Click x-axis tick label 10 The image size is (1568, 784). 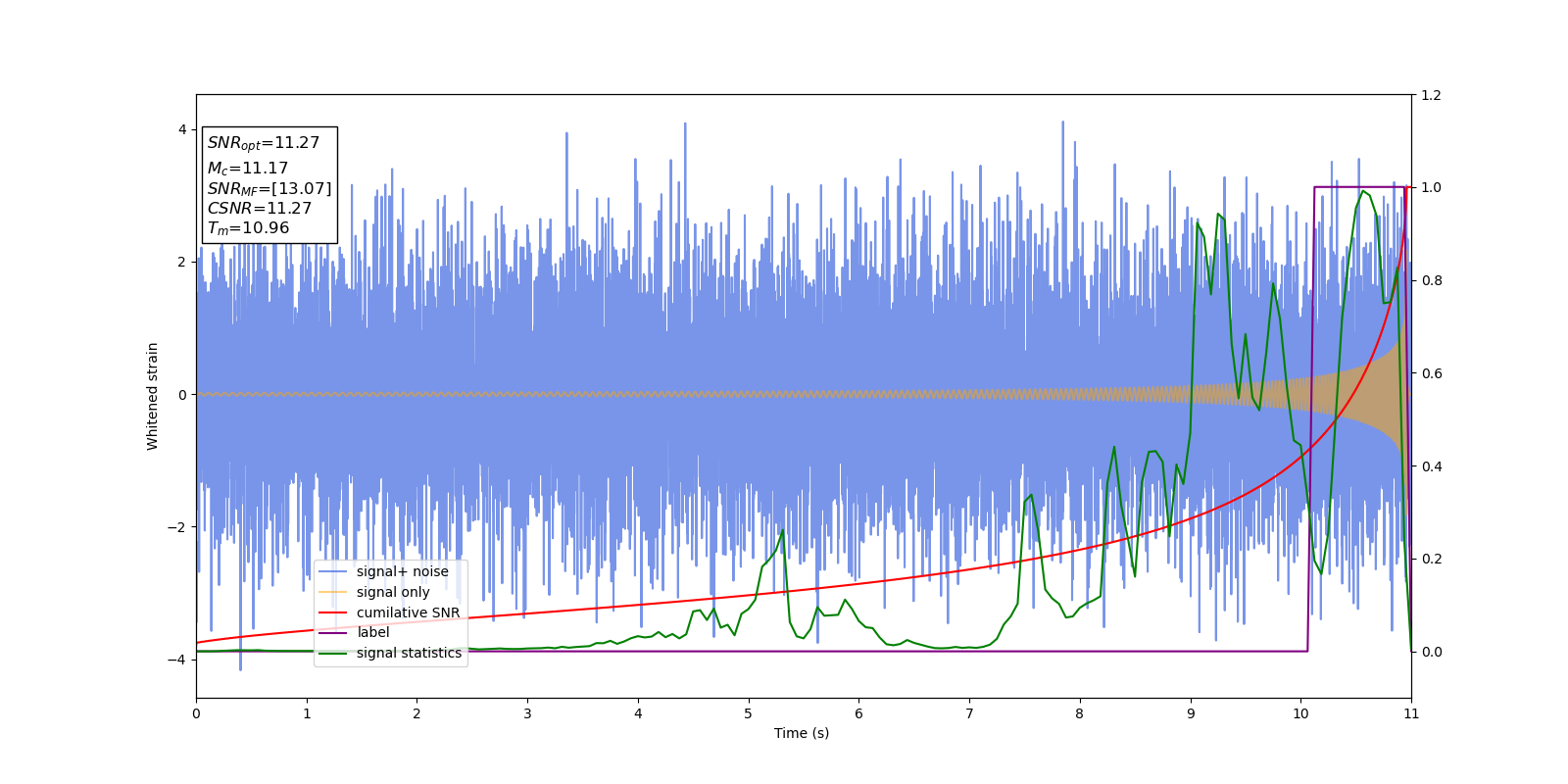pyautogui.click(x=1300, y=713)
